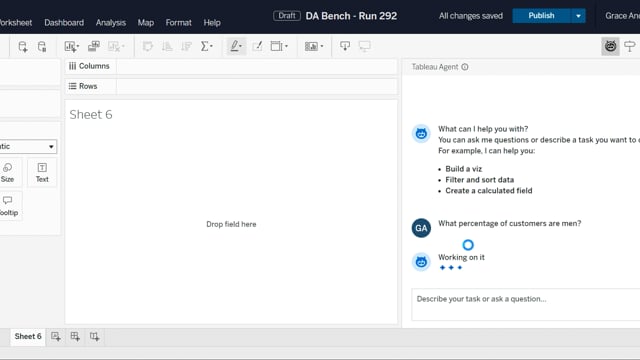This screenshot has height=360, width=640.
Task: Toggle the Tableau Agent panel icon
Action: tap(610, 46)
